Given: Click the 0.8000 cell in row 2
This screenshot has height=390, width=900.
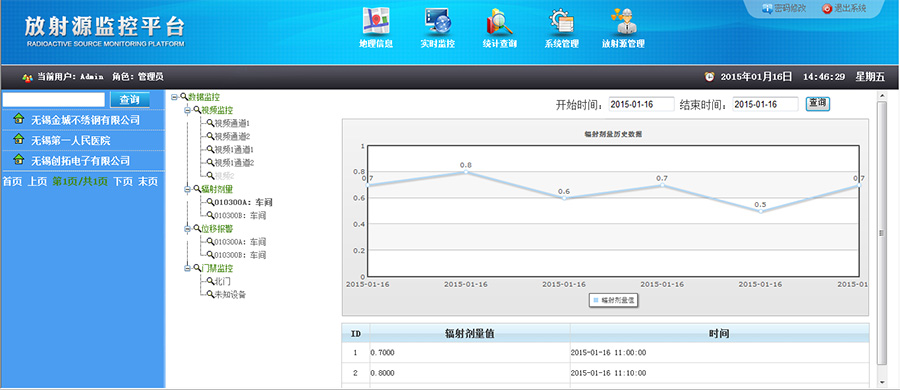Looking at the screenshot, I should (470, 373).
